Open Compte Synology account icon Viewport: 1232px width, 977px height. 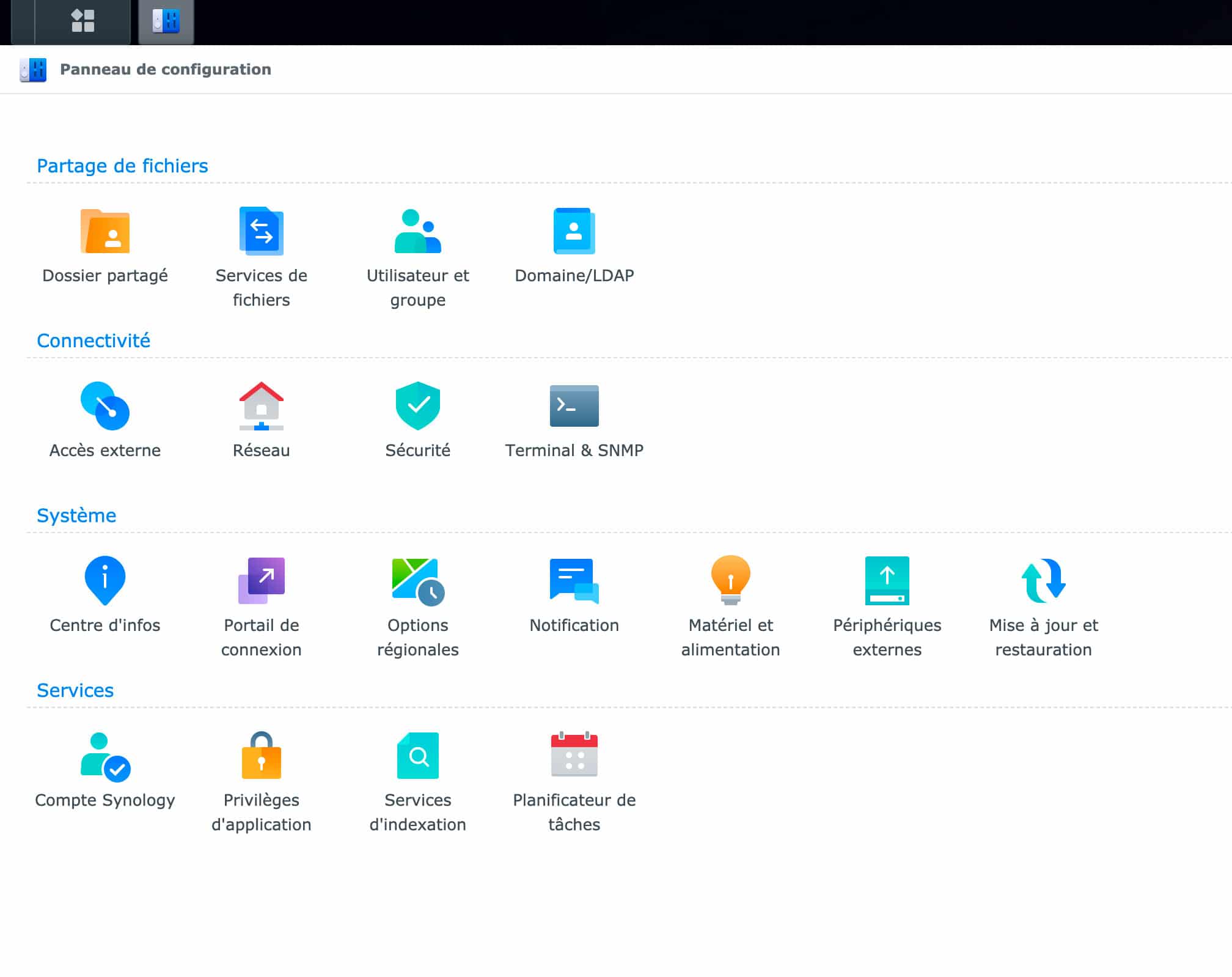point(105,756)
